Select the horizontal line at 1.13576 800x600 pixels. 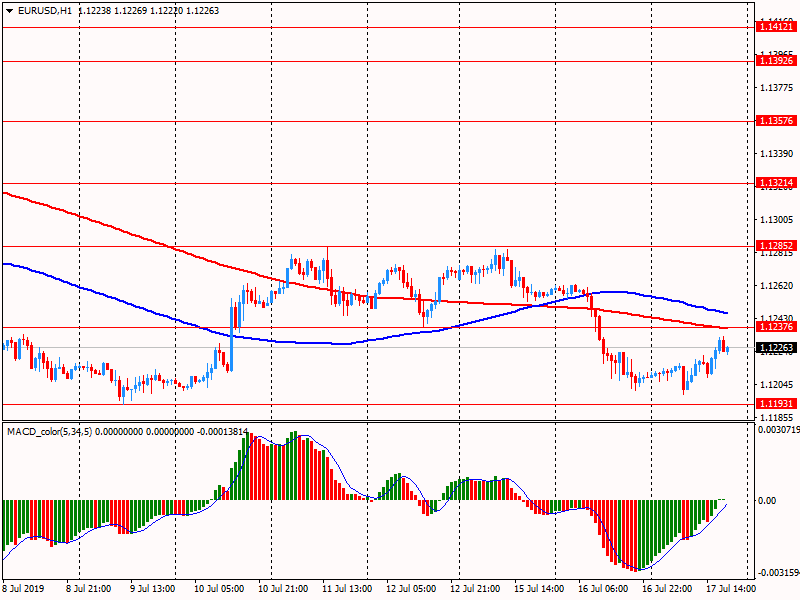point(379,121)
